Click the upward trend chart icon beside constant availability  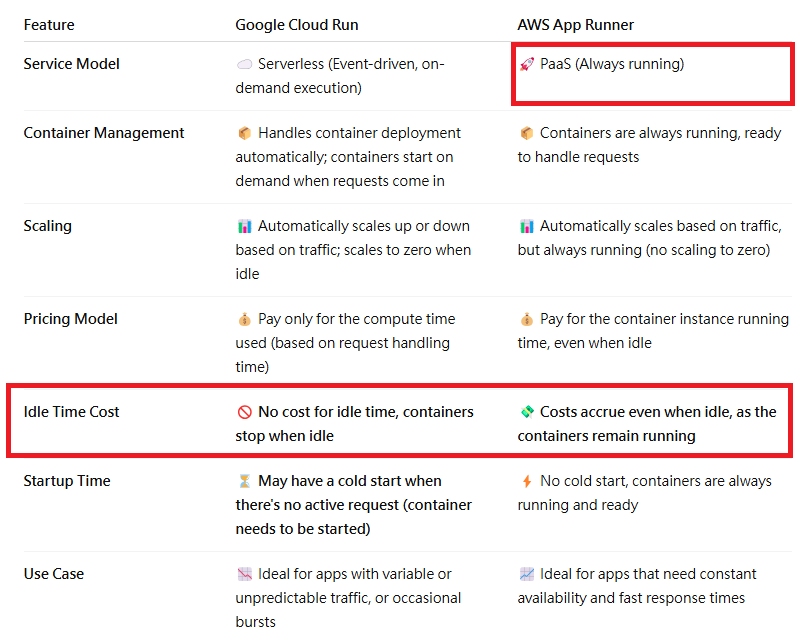tap(527, 574)
